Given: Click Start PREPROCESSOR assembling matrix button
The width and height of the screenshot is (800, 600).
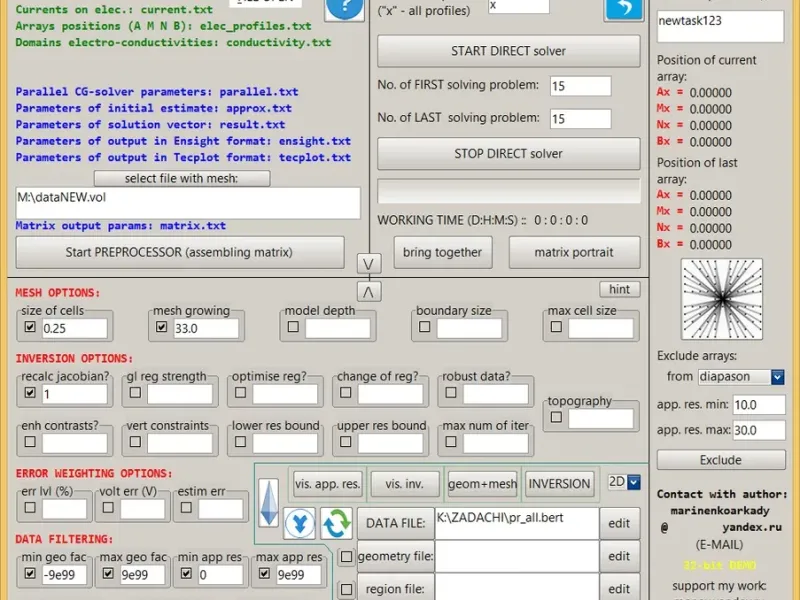Looking at the screenshot, I should click(x=177, y=252).
